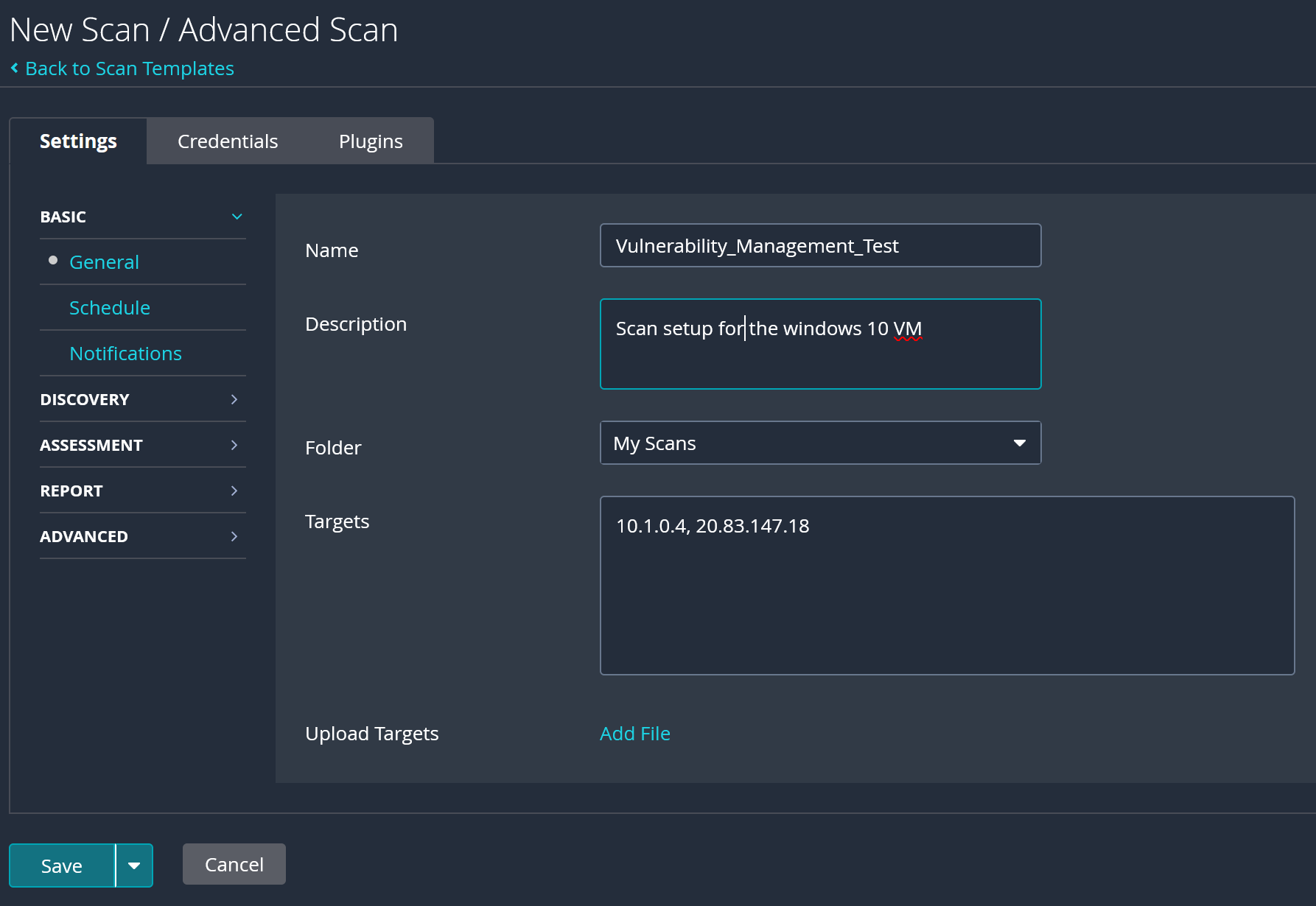Click the General bullet marker
The width and height of the screenshot is (1316, 906).
[53, 260]
